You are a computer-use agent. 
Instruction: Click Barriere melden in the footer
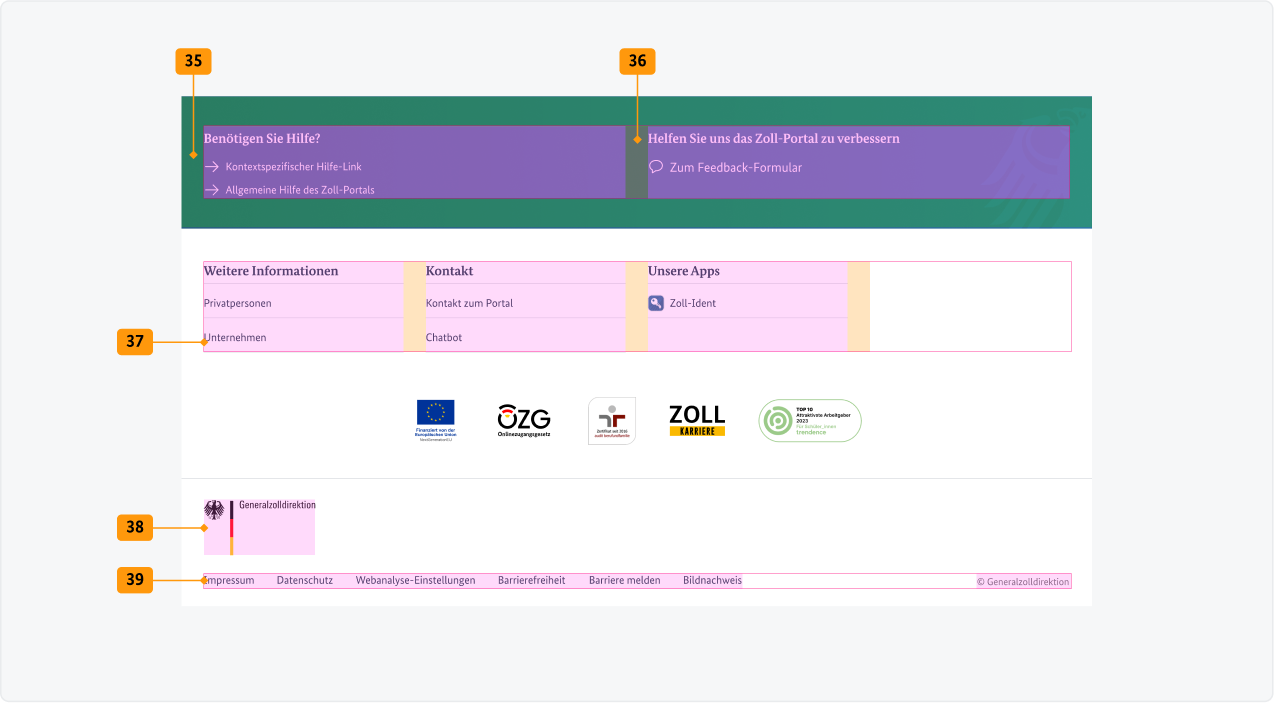point(623,579)
